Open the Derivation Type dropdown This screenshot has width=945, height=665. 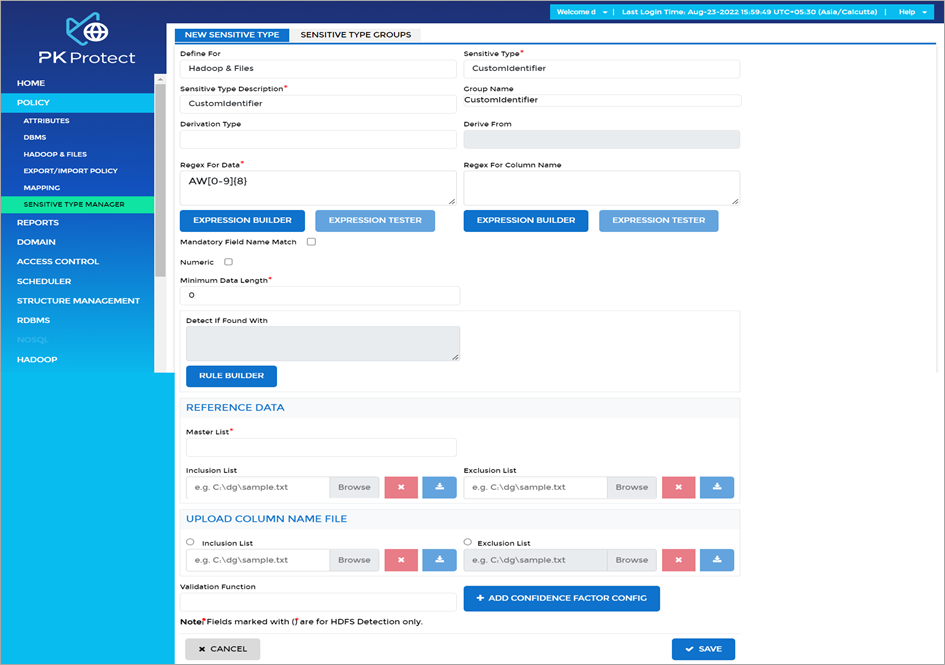318,139
